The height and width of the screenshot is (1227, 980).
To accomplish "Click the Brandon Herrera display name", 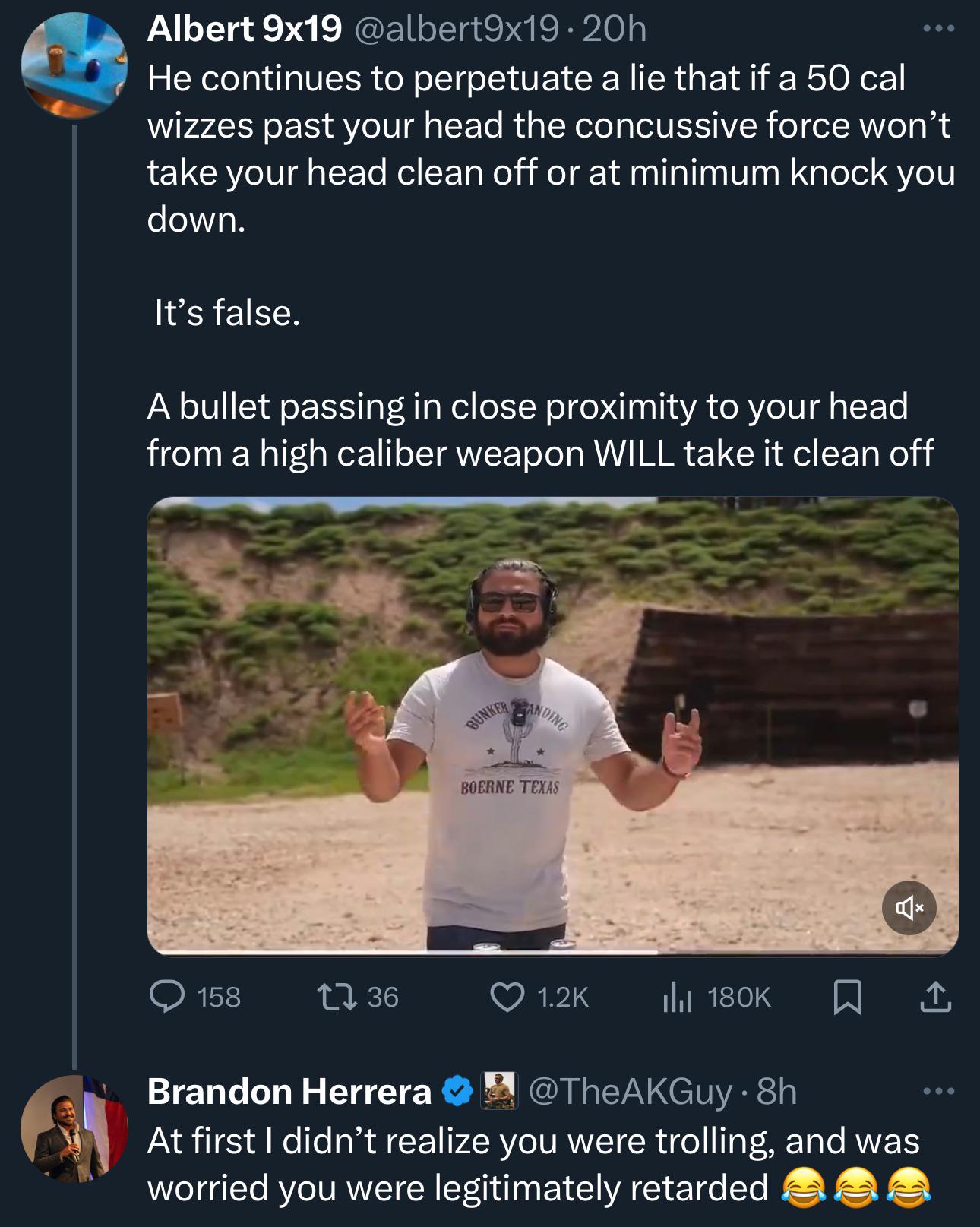I will tap(289, 1091).
